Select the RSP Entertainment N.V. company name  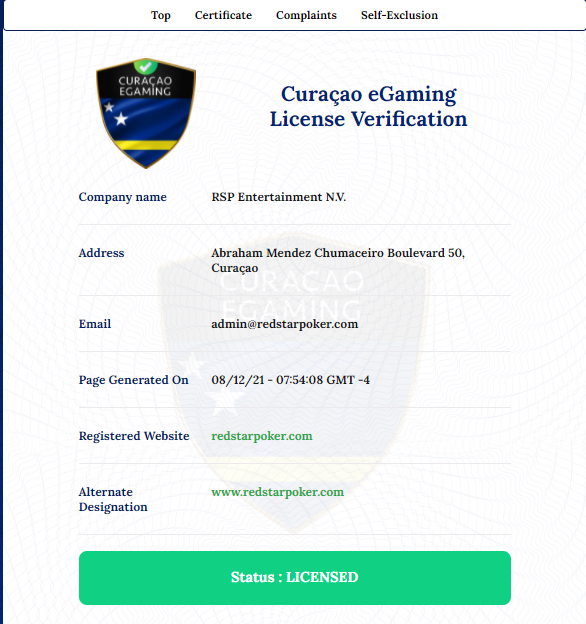coord(278,197)
